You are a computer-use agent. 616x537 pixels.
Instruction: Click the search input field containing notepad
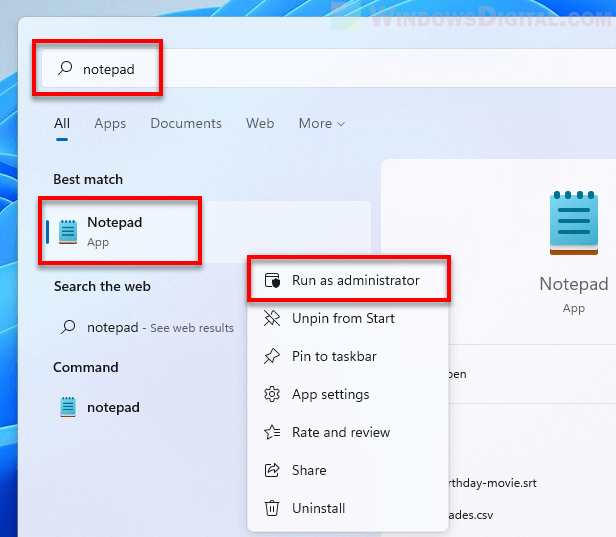(328, 68)
